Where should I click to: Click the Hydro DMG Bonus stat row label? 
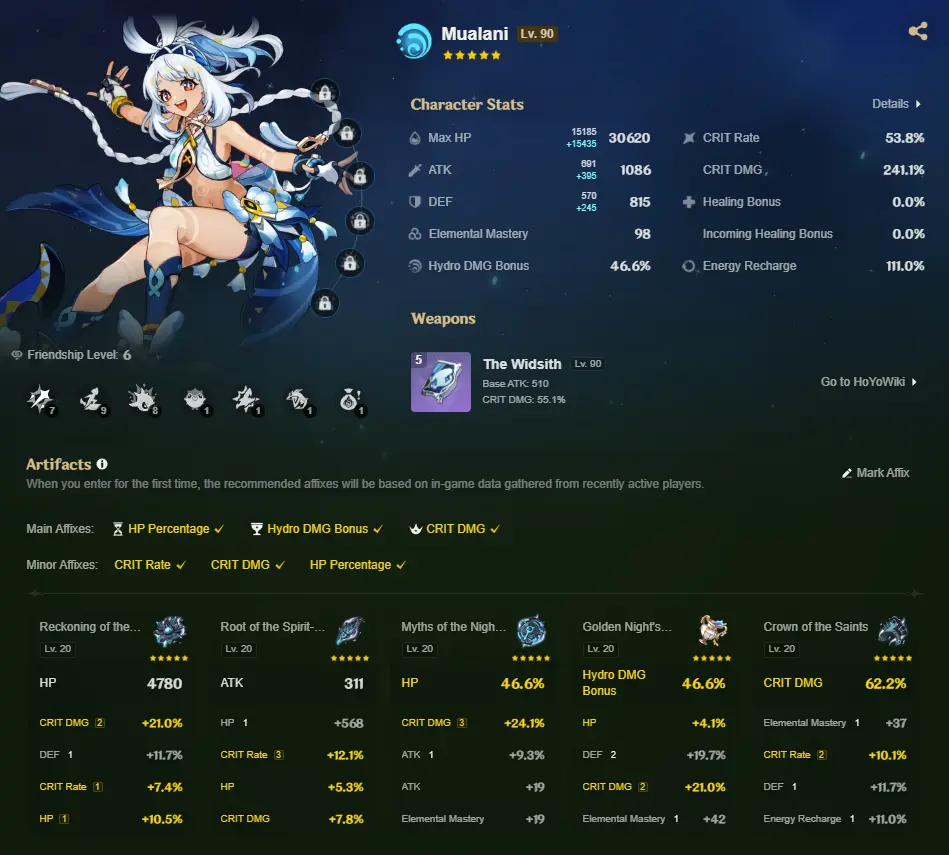coord(478,266)
